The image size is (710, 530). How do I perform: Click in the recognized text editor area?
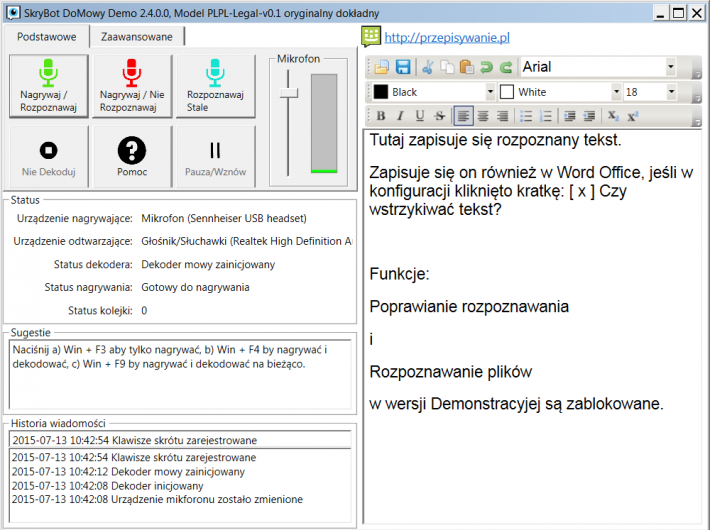tap(532, 327)
